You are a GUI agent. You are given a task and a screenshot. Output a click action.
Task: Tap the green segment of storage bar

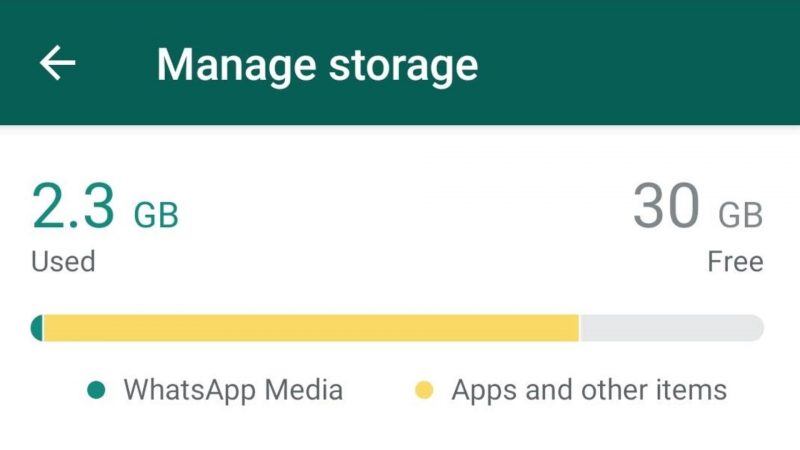pos(37,328)
